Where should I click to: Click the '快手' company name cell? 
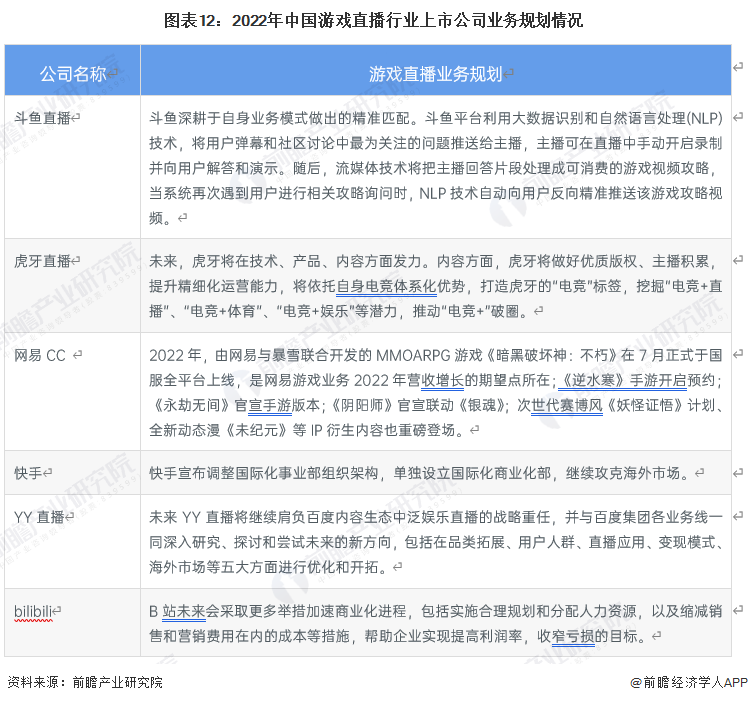pyautogui.click(x=73, y=473)
